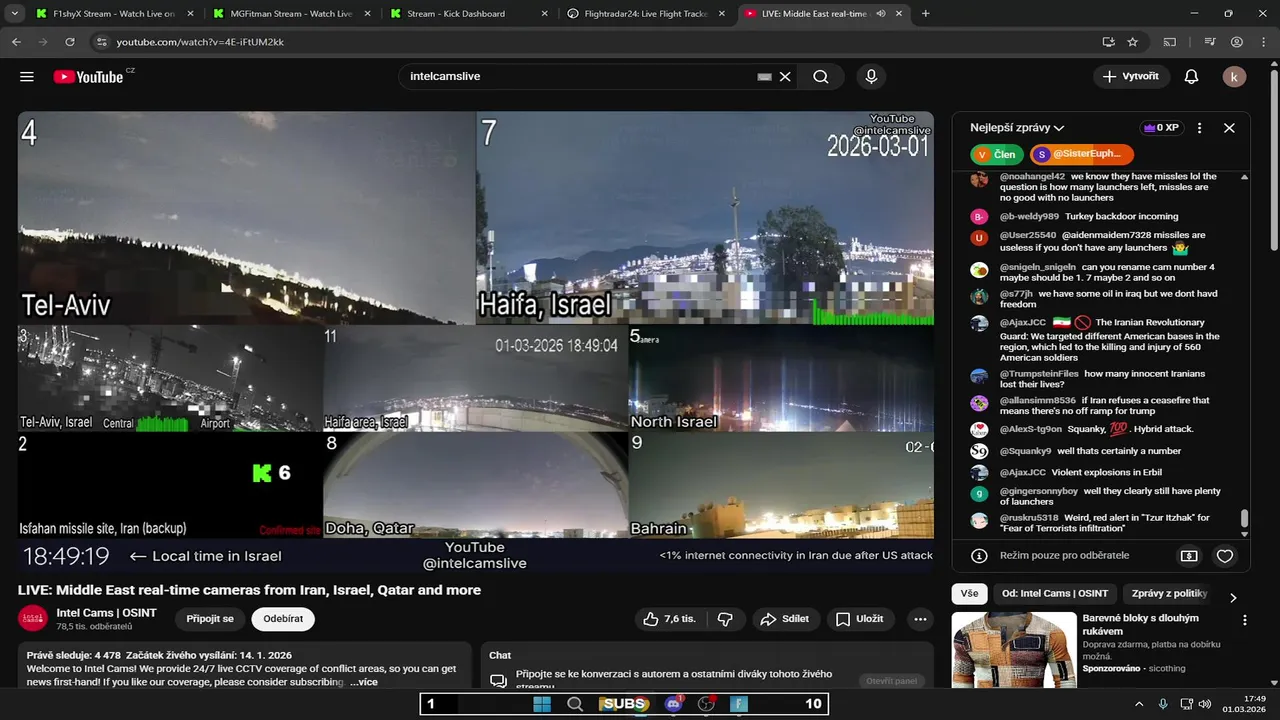
Task: Close the live chat panel
Action: coord(1229,128)
